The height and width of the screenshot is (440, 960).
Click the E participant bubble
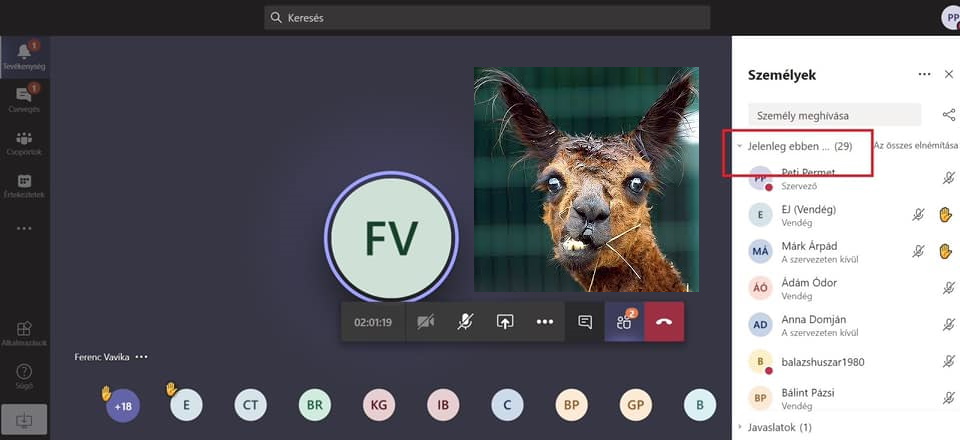tap(186, 405)
